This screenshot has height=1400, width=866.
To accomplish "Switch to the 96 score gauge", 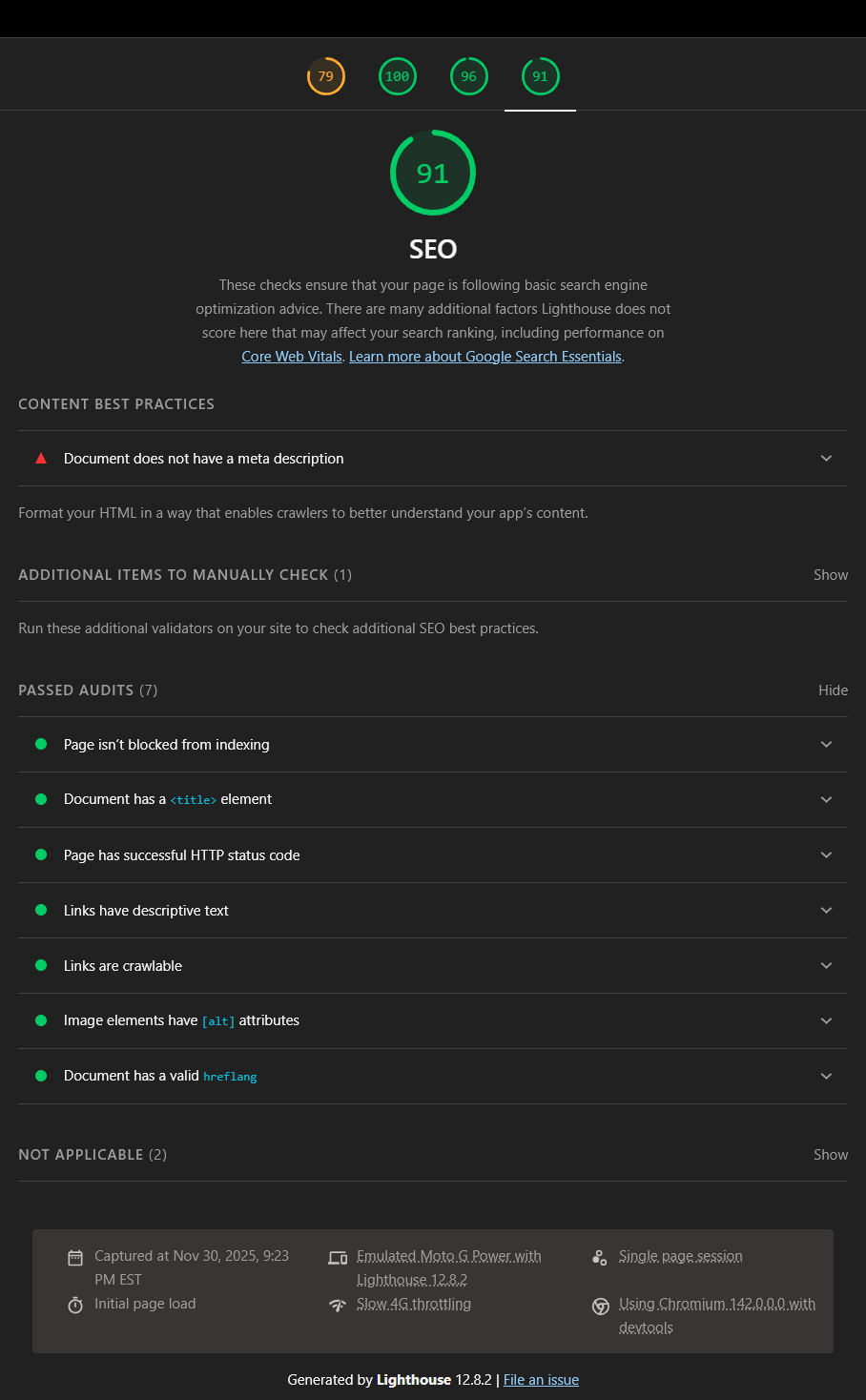I will point(469,76).
